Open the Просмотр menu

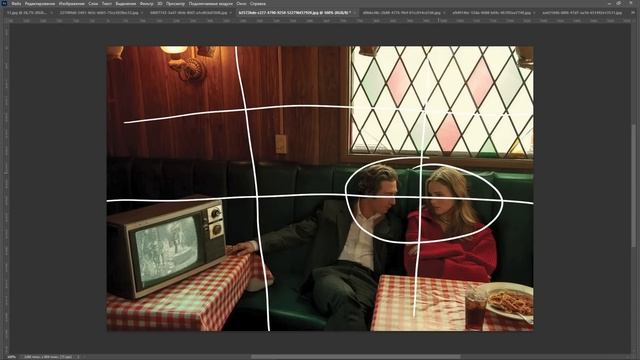point(176,4)
